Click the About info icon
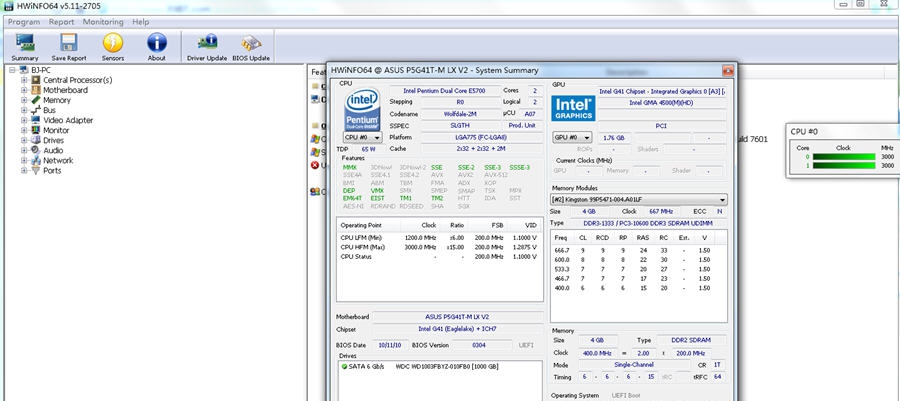900x401 pixels. (157, 46)
